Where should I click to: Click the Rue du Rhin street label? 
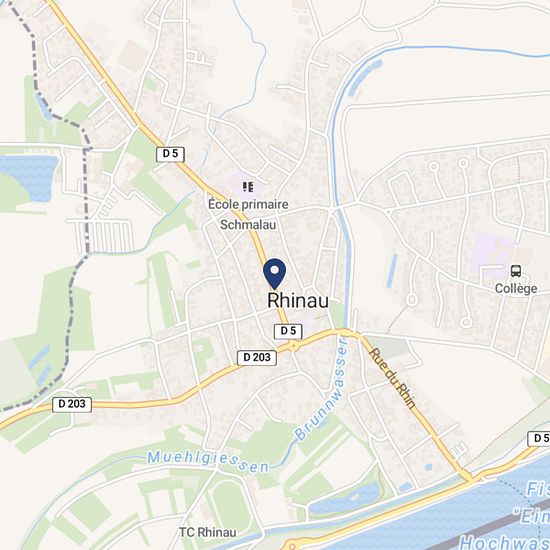[x=393, y=378]
